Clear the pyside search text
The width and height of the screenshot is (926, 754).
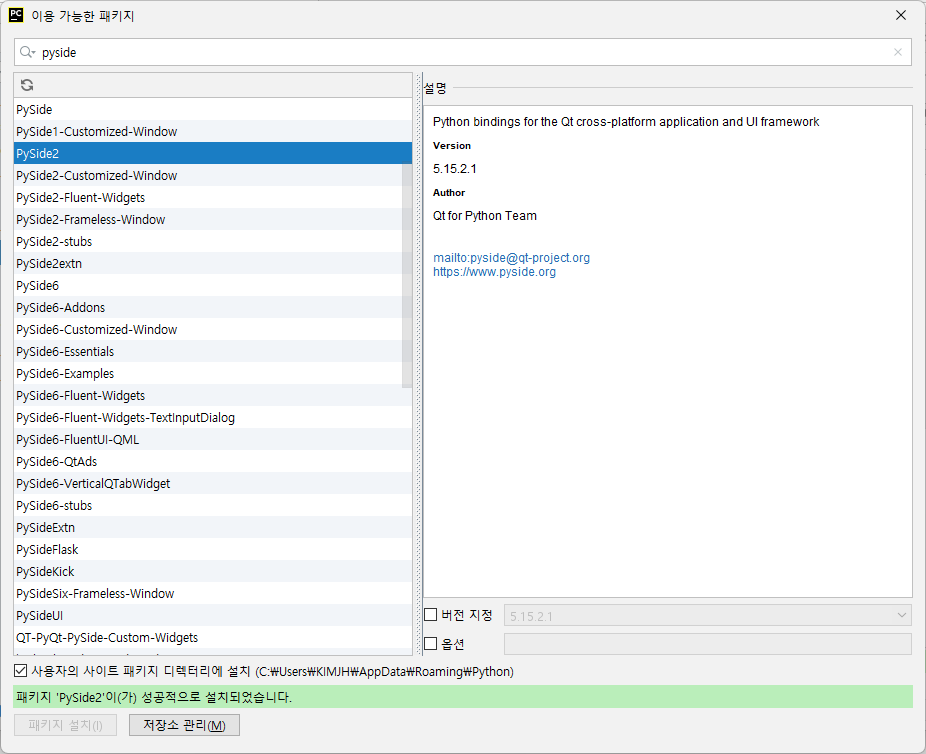tap(898, 52)
